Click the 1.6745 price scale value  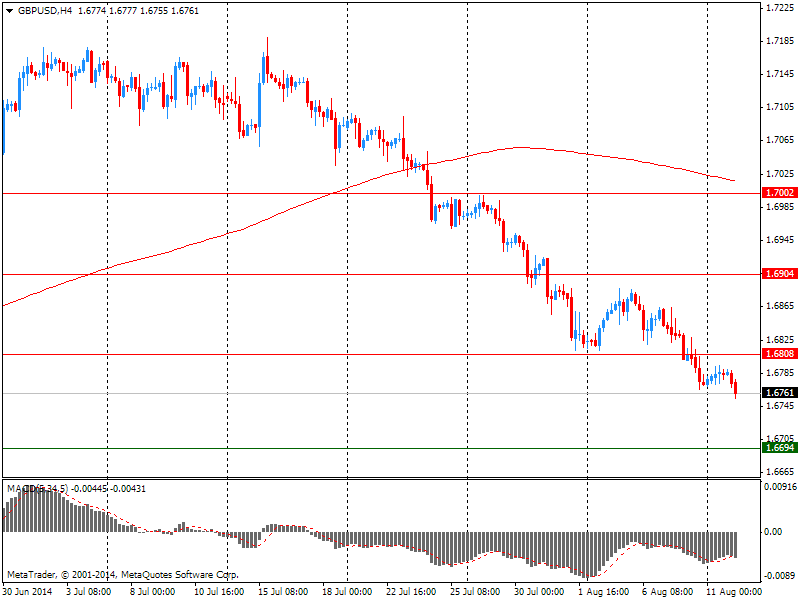781,406
